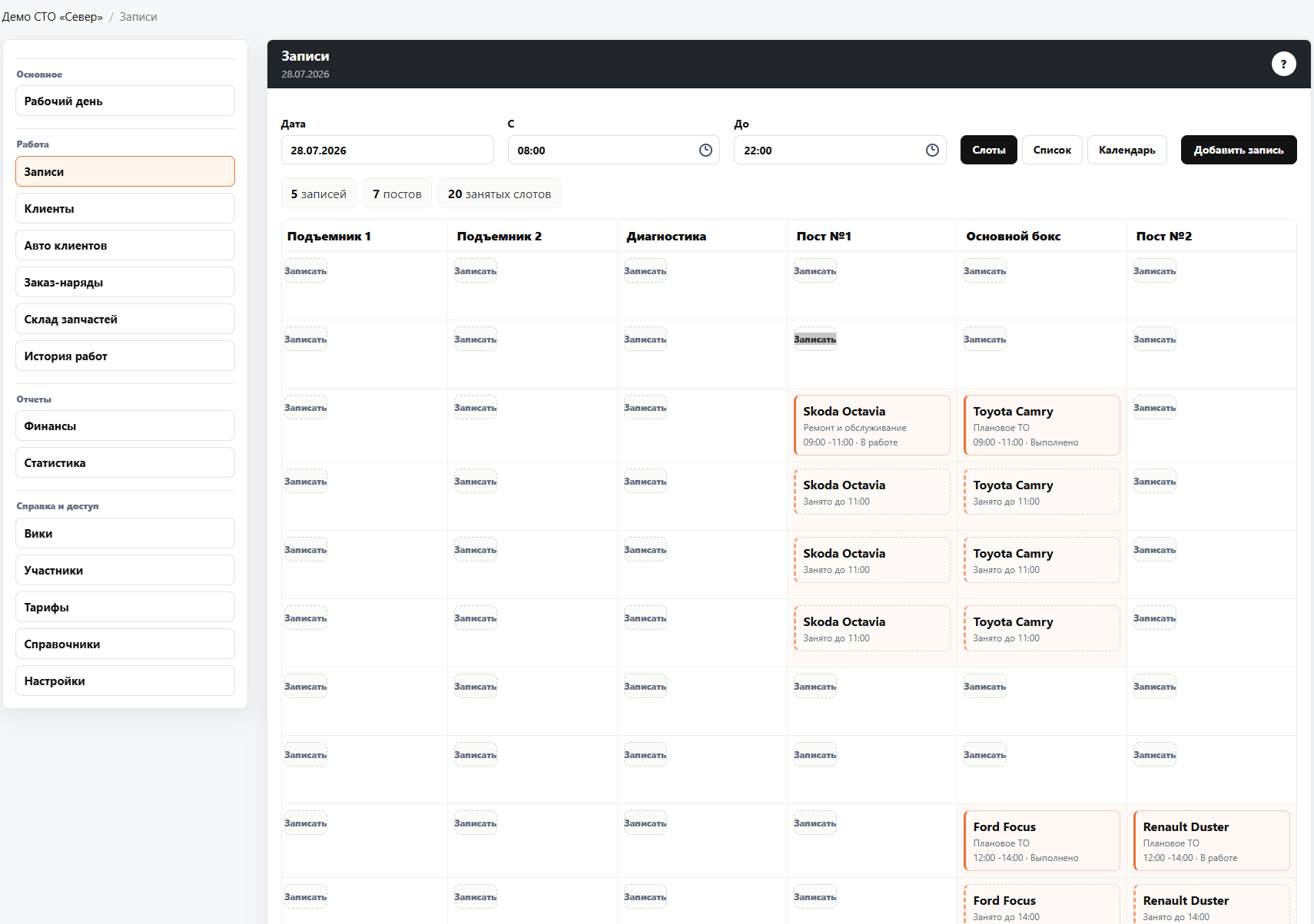1314x924 pixels.
Task: Switch to the Слоты view
Action: (x=989, y=150)
